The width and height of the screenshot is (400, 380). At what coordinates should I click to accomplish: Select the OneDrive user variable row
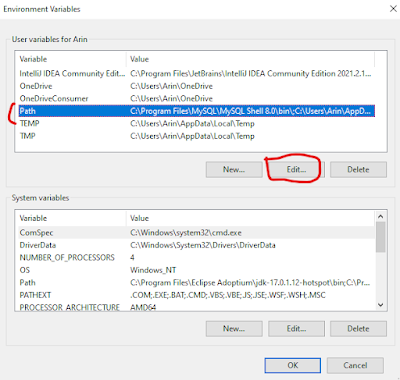(x=197, y=86)
